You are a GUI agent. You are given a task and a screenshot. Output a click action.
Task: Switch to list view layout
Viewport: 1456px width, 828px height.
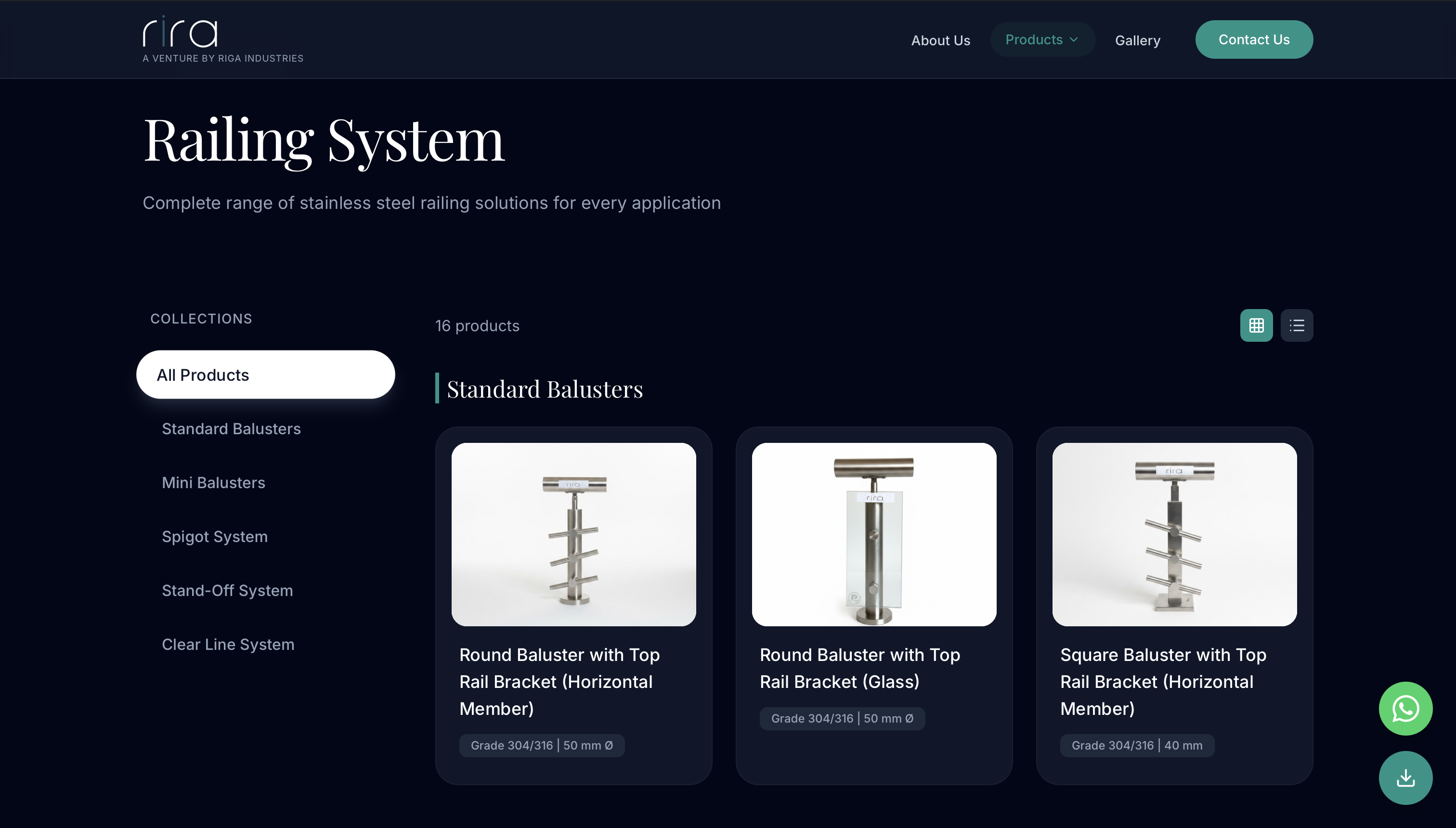pos(1296,325)
